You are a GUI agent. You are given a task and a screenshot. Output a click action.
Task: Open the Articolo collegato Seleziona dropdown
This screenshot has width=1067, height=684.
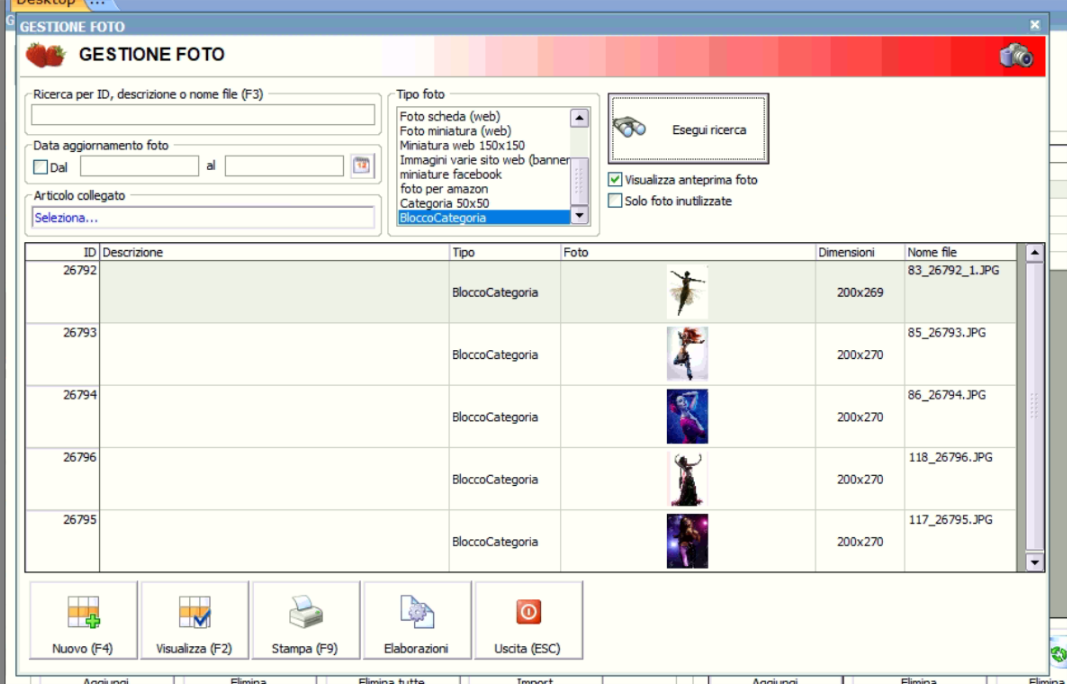click(203, 218)
